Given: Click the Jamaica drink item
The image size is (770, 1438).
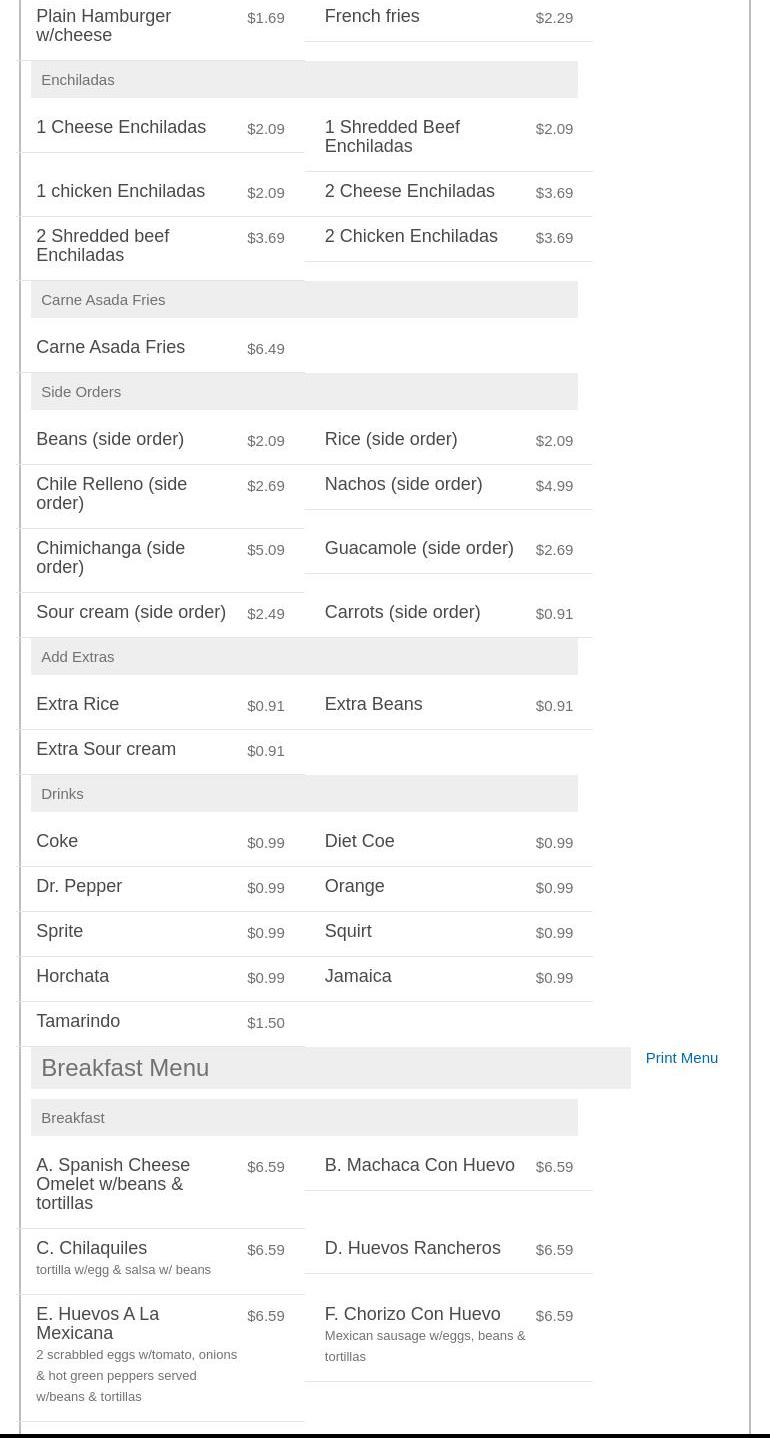Looking at the screenshot, I should click(x=358, y=977).
